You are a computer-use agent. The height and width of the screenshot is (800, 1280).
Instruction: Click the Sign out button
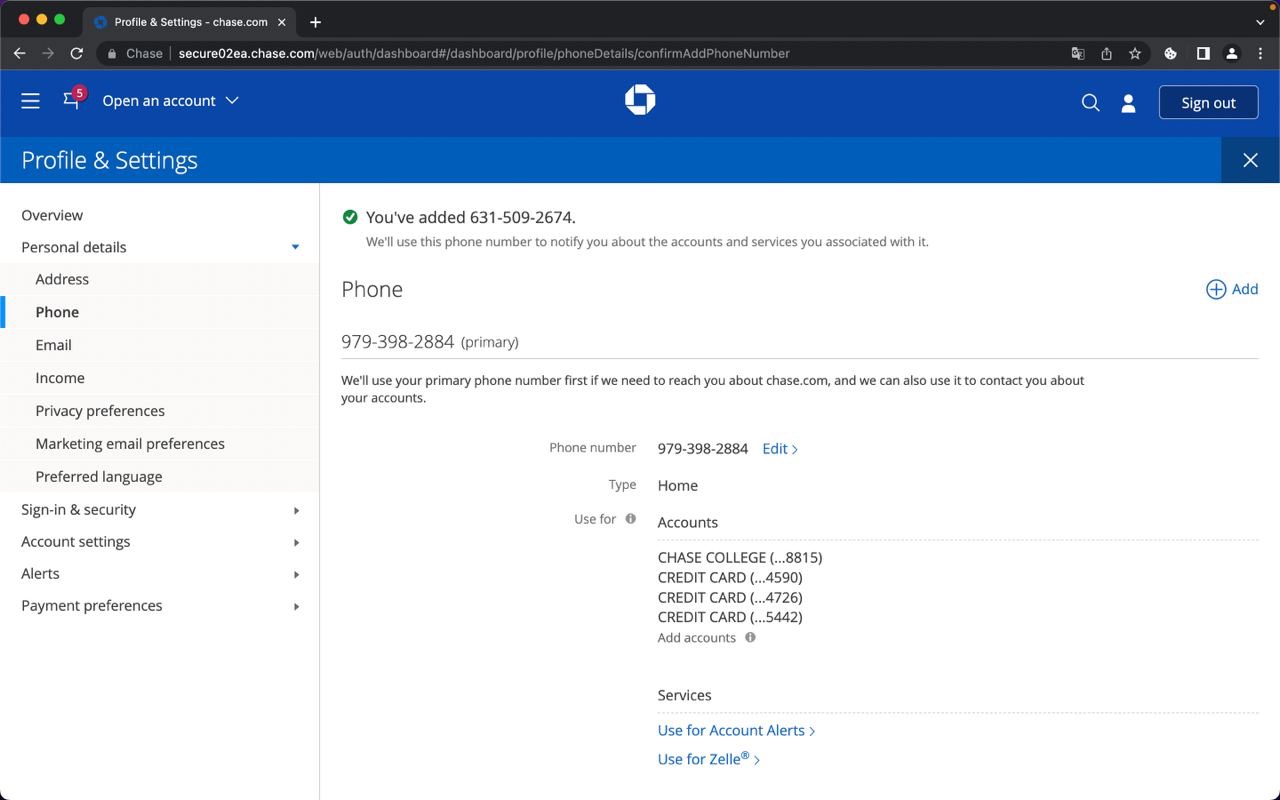(x=1208, y=103)
